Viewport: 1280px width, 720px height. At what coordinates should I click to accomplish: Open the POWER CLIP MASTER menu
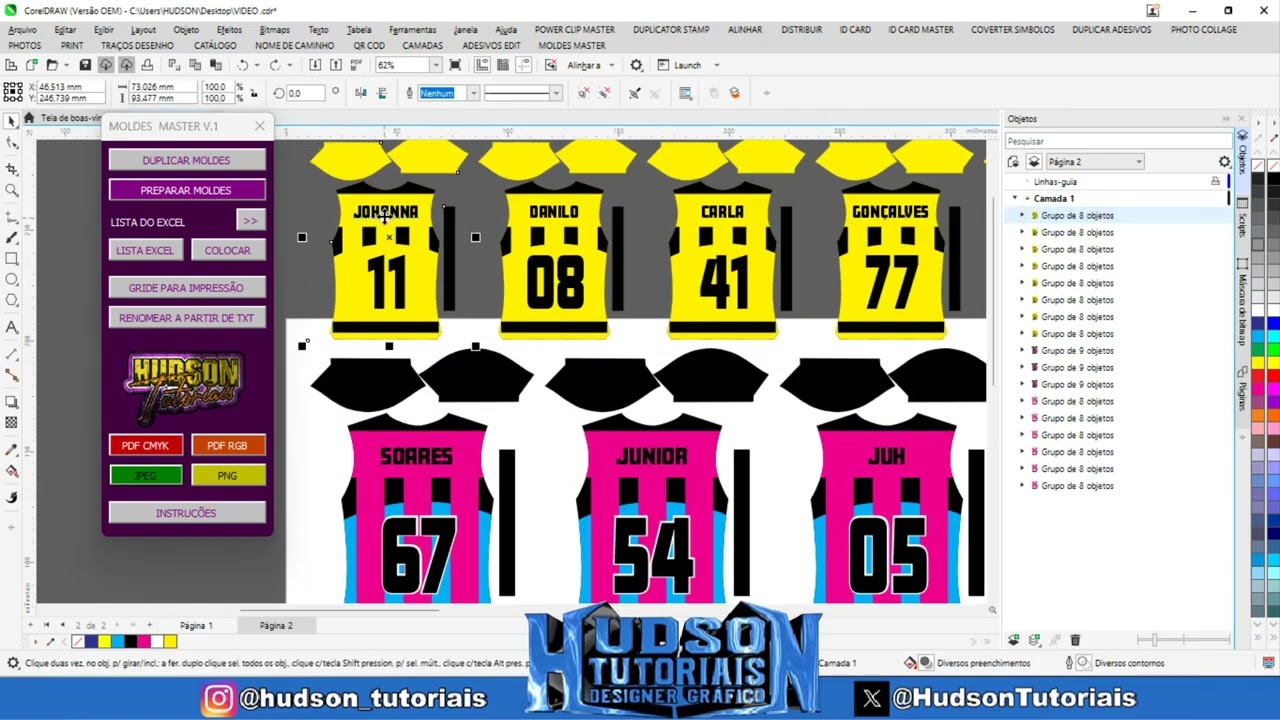(574, 30)
